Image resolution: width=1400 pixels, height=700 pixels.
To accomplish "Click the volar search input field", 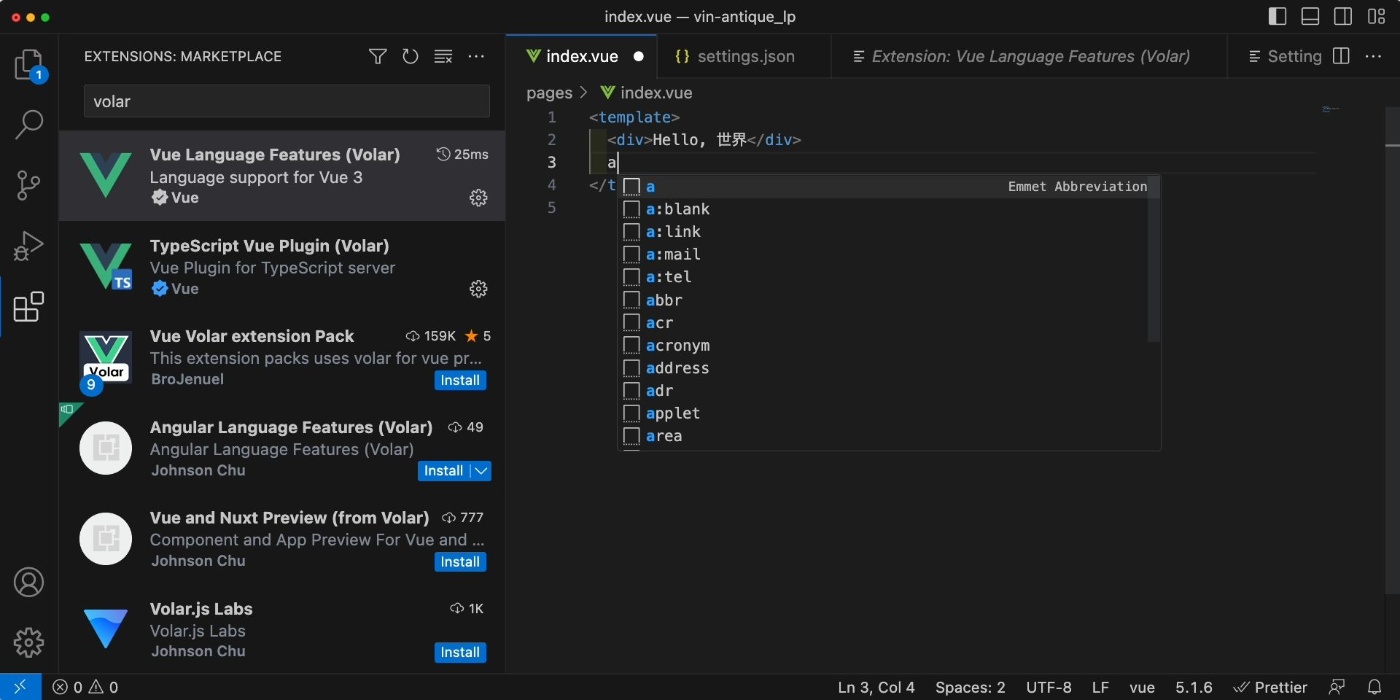I will coord(287,101).
